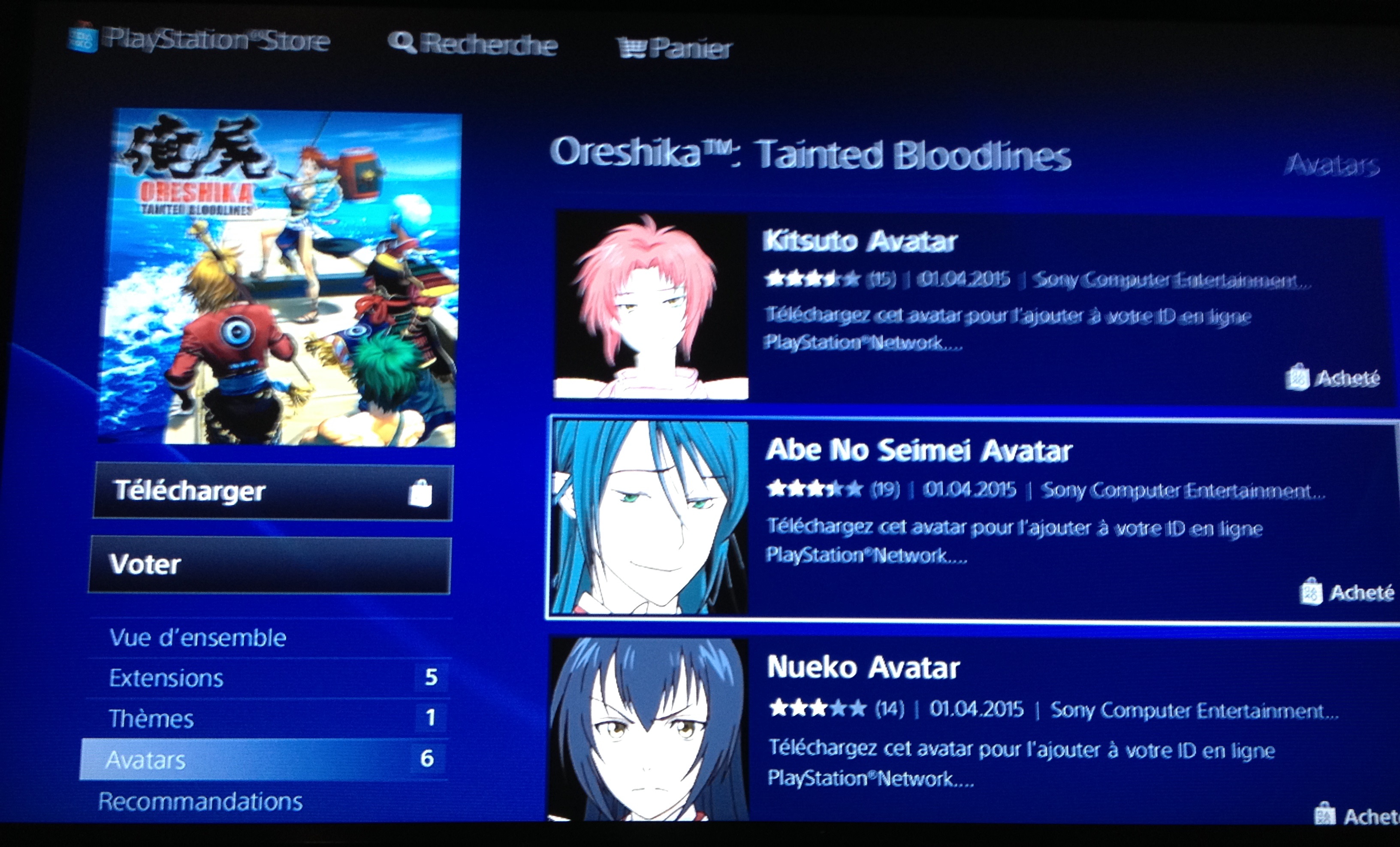Open the Thèmes category
Viewport: 1400px width, 847px height.
pos(267,718)
